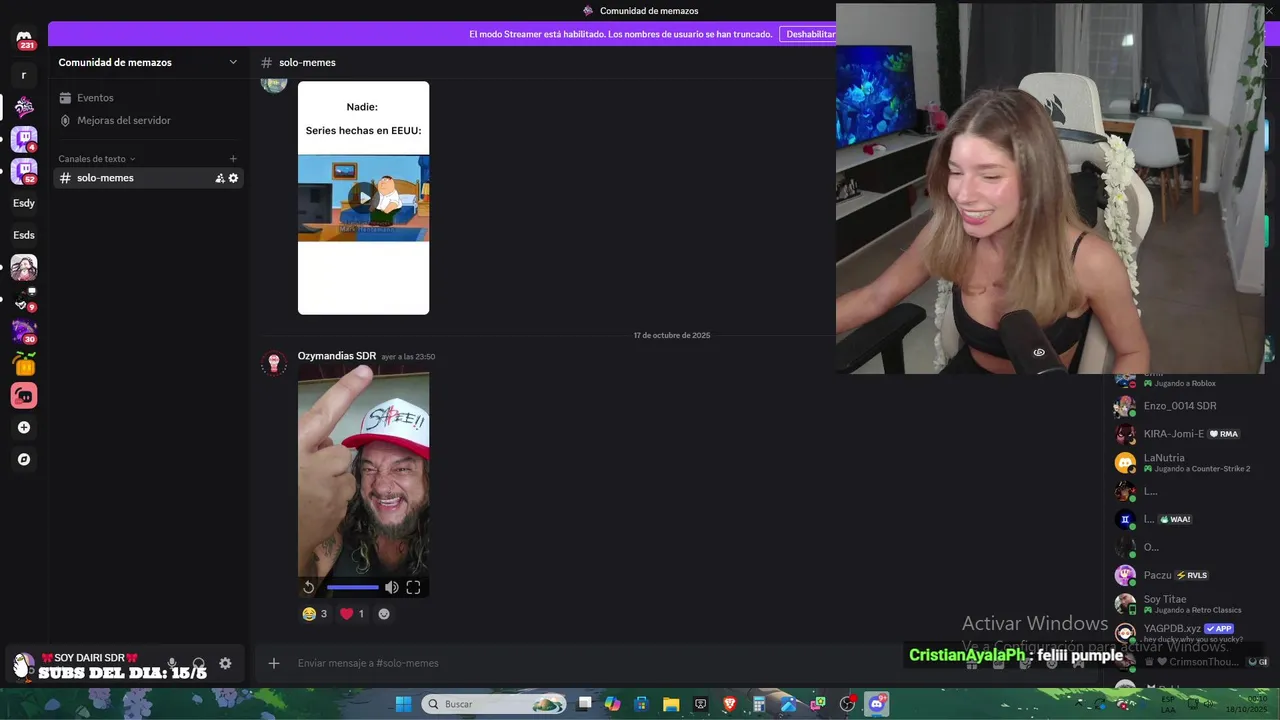Open the pink Discord-logo server
Screen dimensions: 1280x720
coord(24,396)
